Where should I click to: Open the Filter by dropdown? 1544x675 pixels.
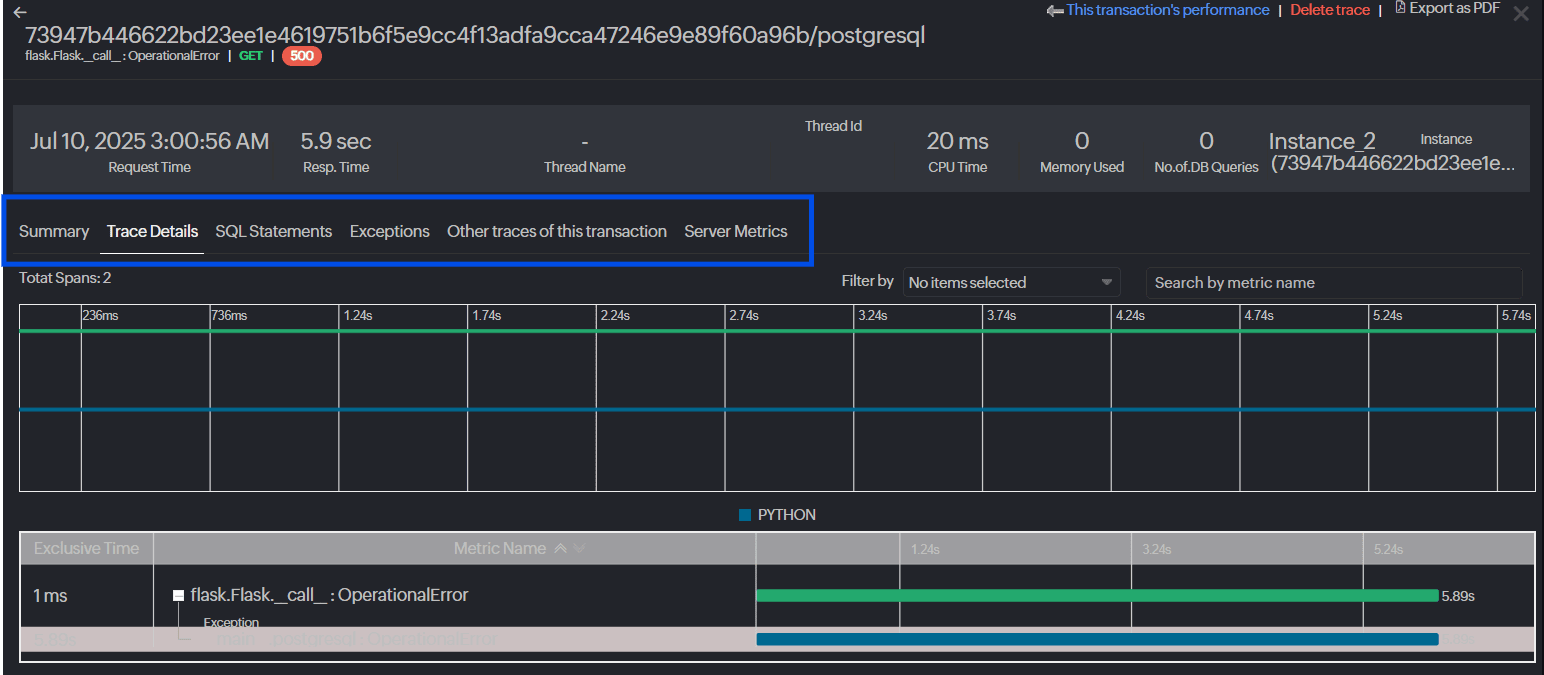pos(1011,283)
